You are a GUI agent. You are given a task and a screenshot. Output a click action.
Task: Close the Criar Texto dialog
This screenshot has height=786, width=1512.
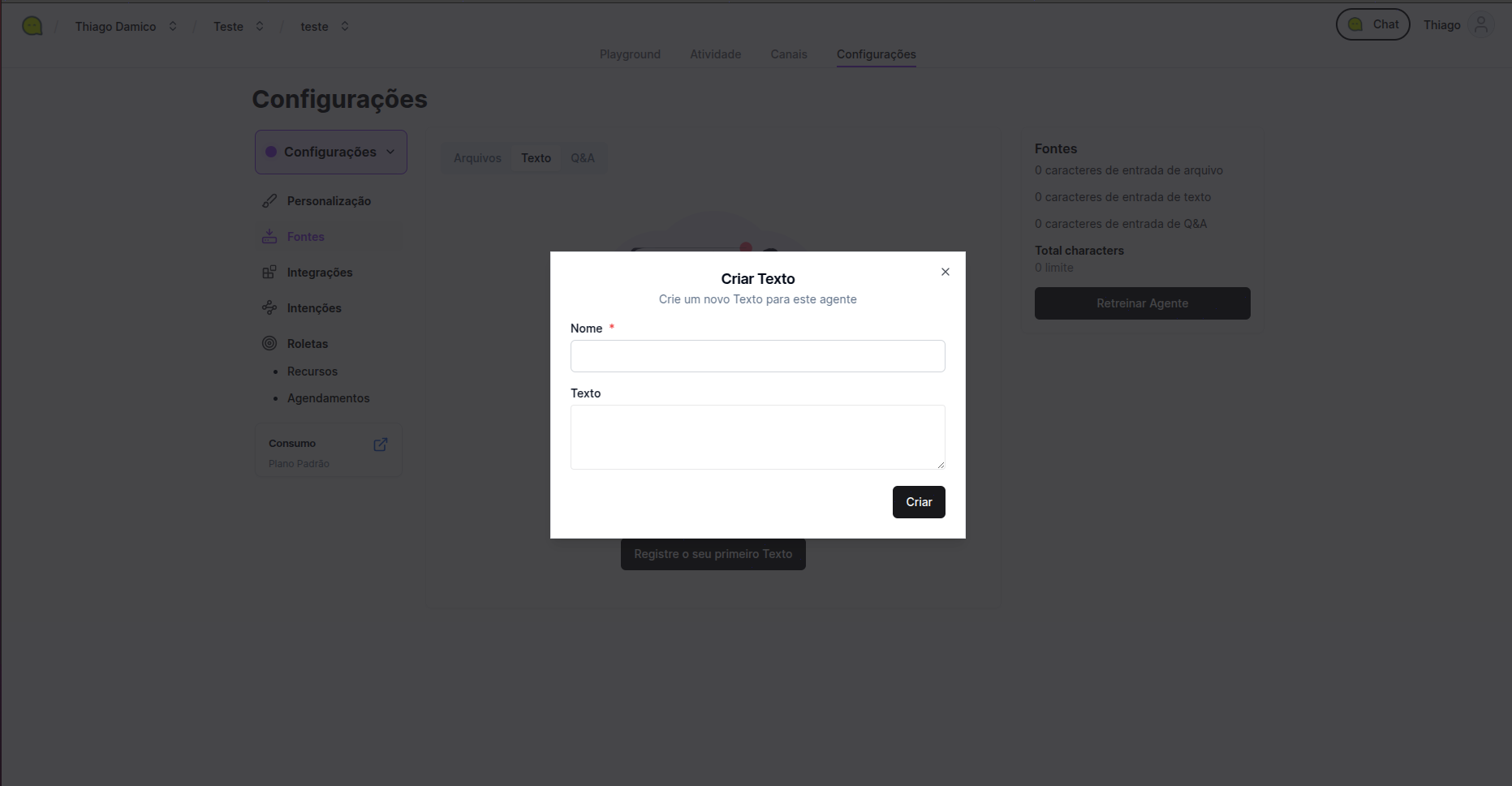pos(945,272)
